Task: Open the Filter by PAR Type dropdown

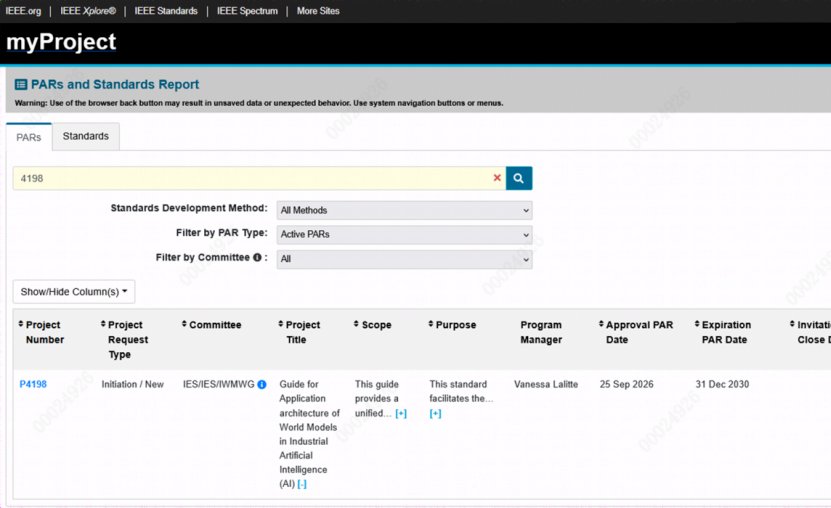Action: [x=404, y=235]
